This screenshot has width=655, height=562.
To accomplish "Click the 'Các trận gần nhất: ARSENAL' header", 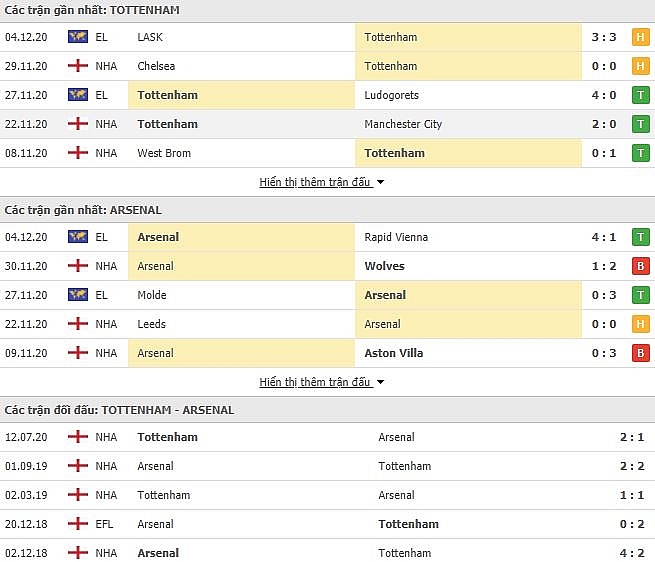I will pyautogui.click(x=83, y=210).
